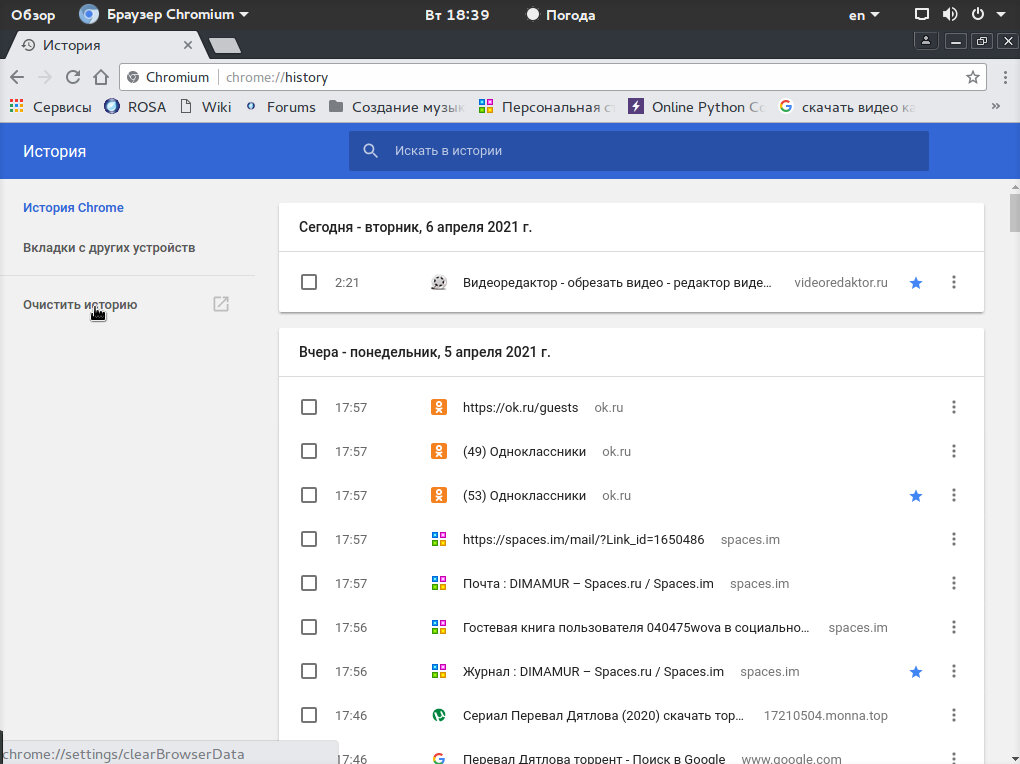Viewport: 1020px width, 764px height.
Task: Tick the checkbox for Почта : DIMAMUR
Action: (x=309, y=583)
